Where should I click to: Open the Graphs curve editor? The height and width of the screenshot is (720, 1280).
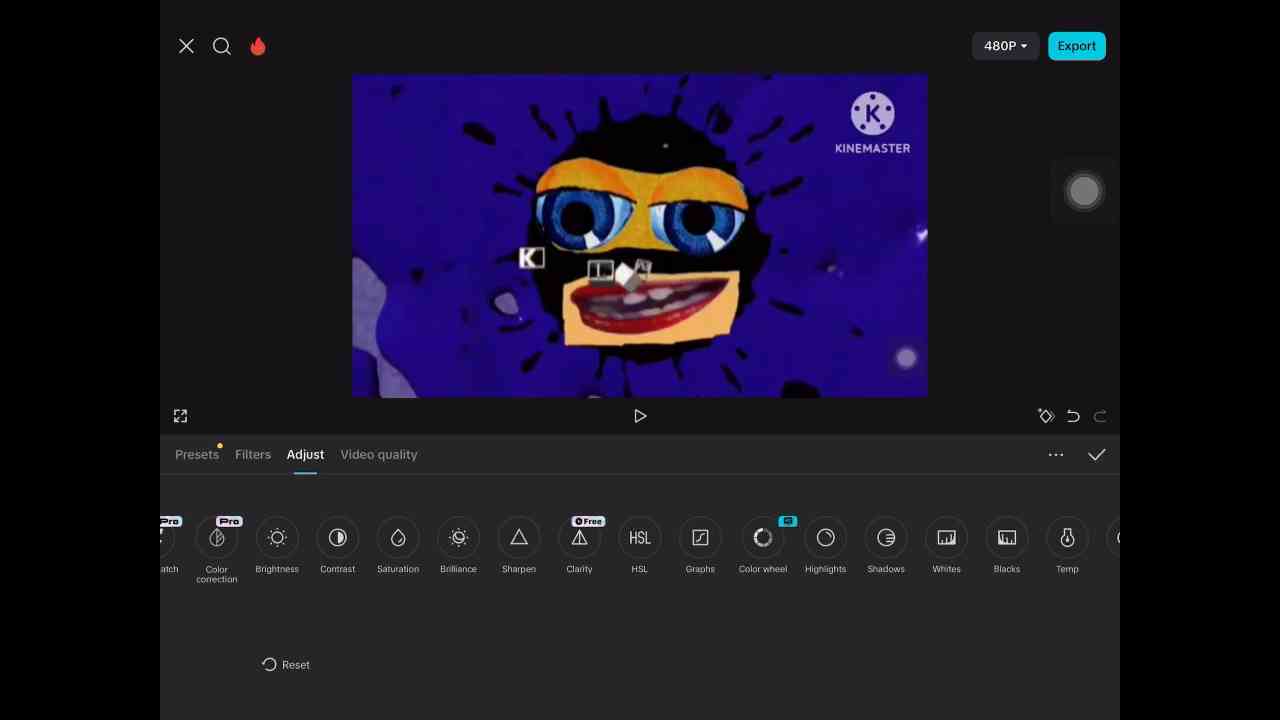pyautogui.click(x=700, y=538)
